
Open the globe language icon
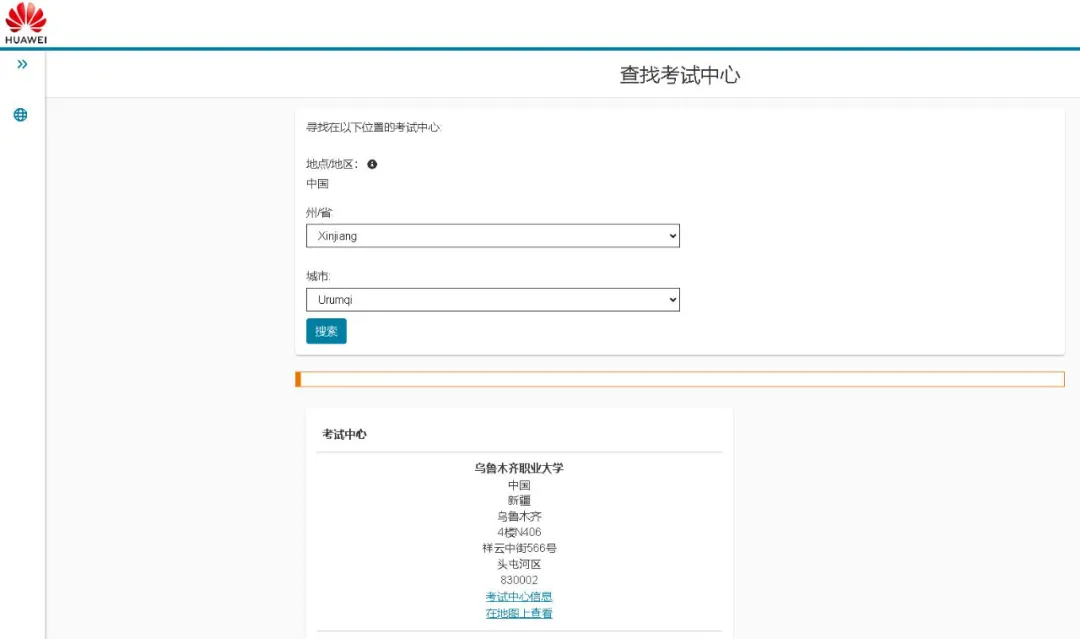[x=21, y=115]
